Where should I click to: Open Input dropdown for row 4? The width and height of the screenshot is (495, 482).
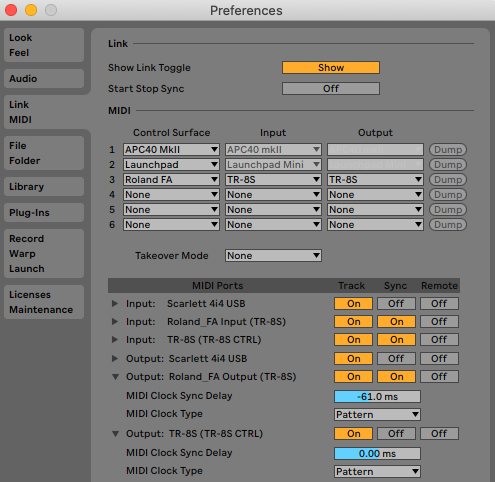(x=273, y=195)
